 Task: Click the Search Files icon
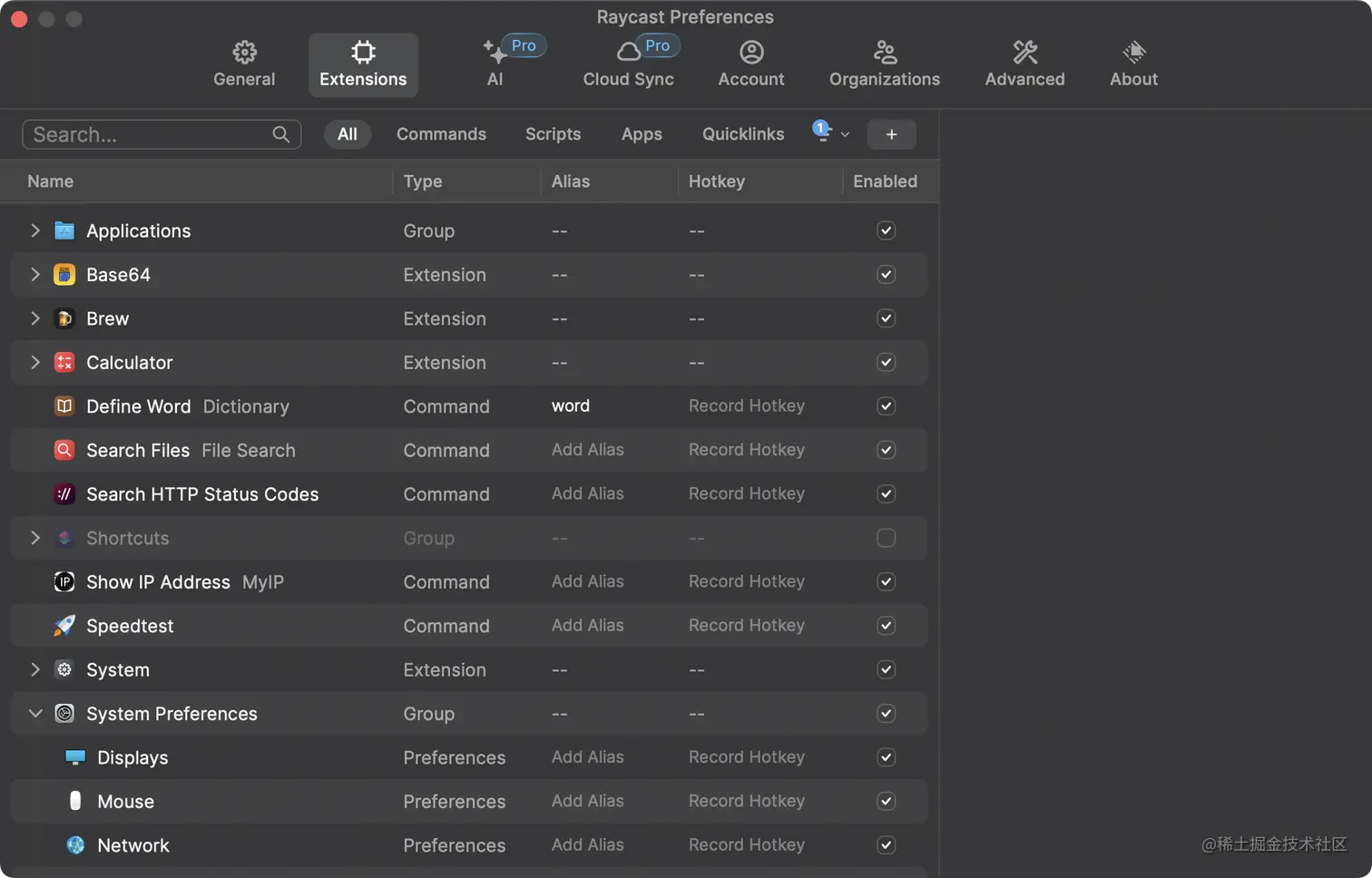coord(64,450)
